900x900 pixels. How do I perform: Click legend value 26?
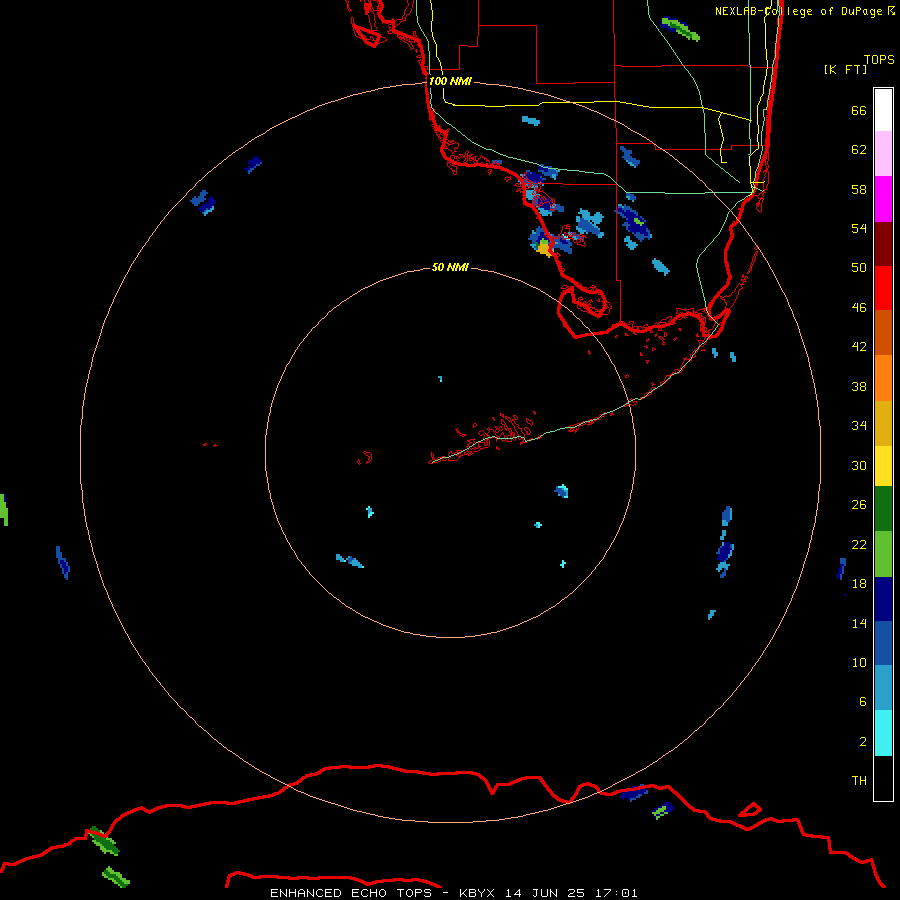(x=859, y=505)
